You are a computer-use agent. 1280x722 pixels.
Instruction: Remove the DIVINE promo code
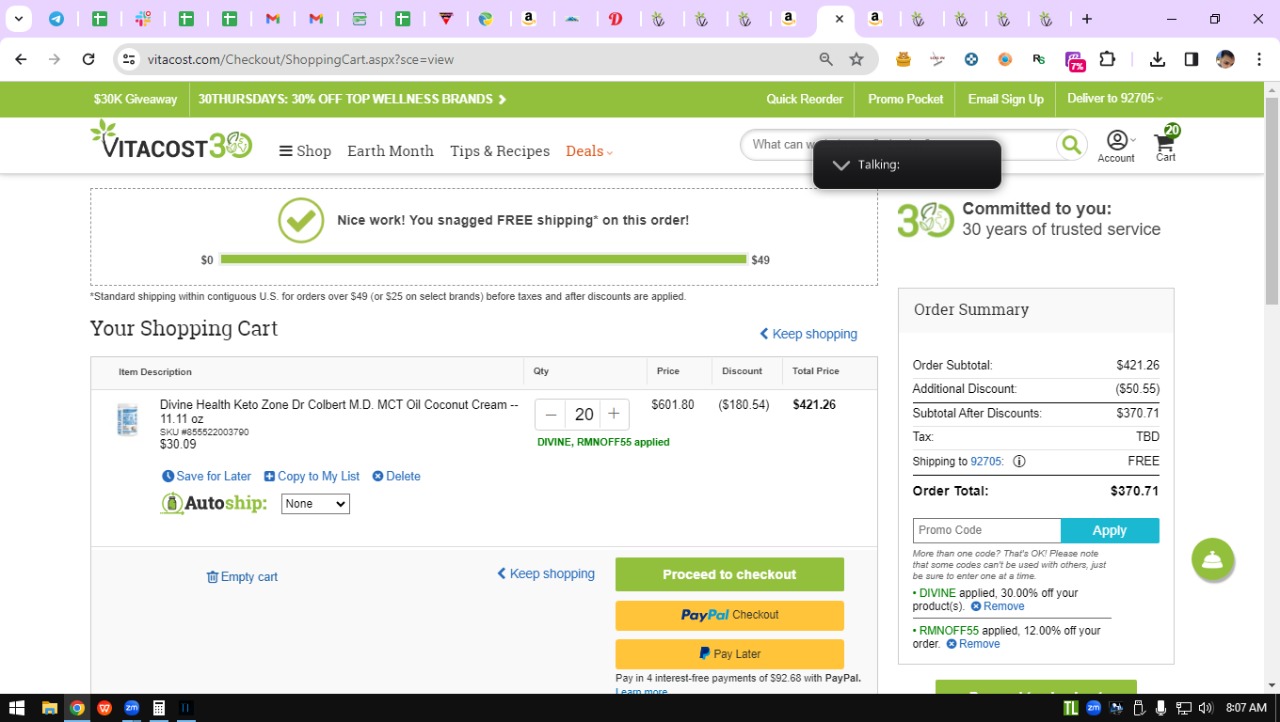click(x=998, y=606)
